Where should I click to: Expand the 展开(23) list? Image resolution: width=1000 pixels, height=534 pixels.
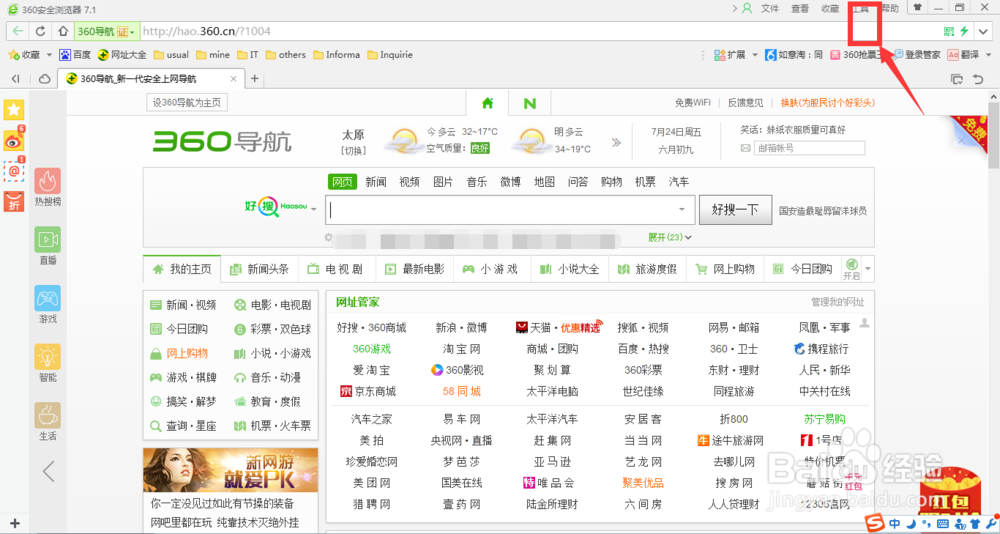[x=670, y=237]
